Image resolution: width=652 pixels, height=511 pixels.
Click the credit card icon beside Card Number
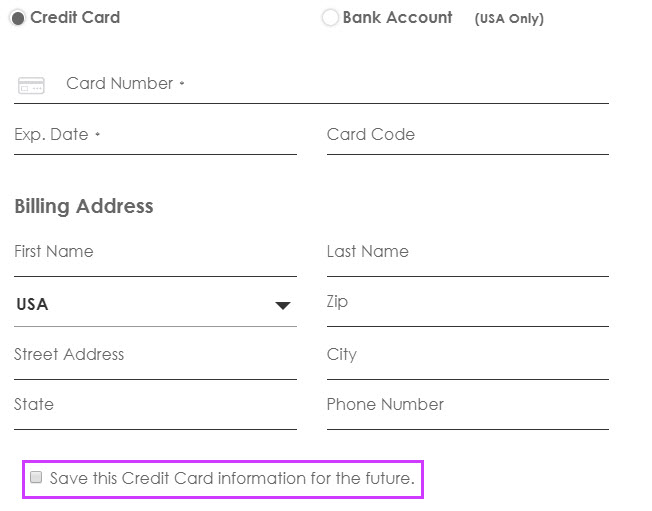pos(31,85)
